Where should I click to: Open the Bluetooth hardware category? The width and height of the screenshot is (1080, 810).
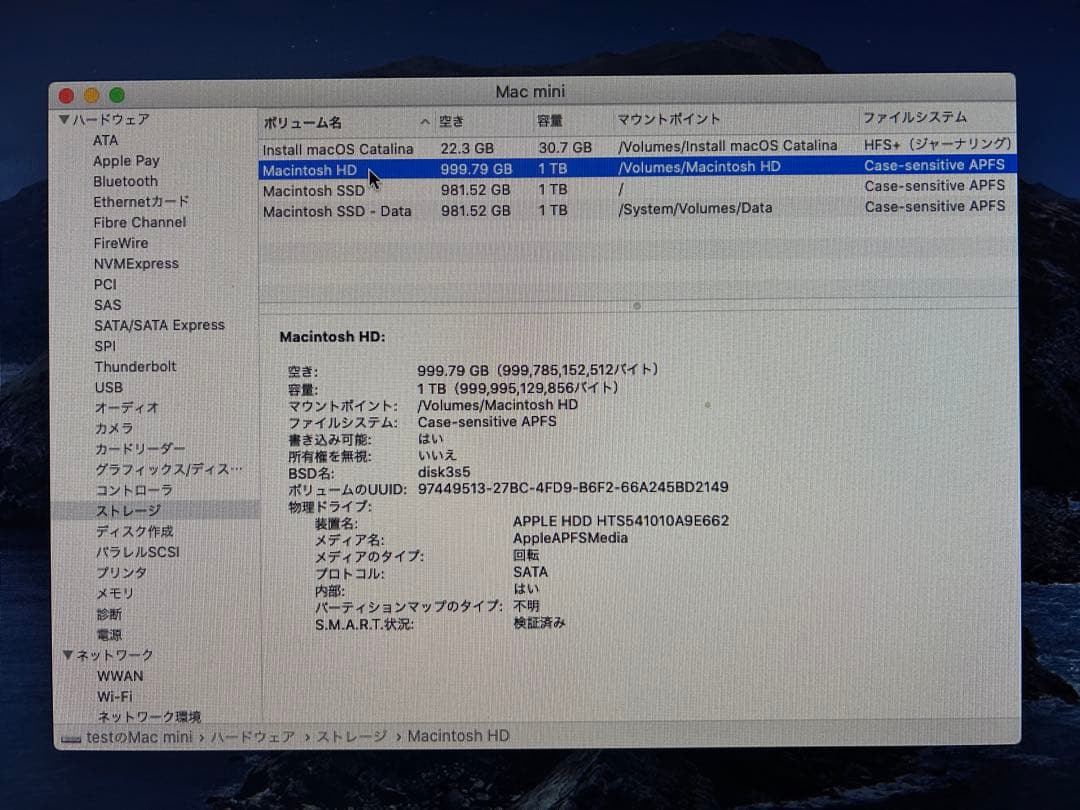pos(124,181)
